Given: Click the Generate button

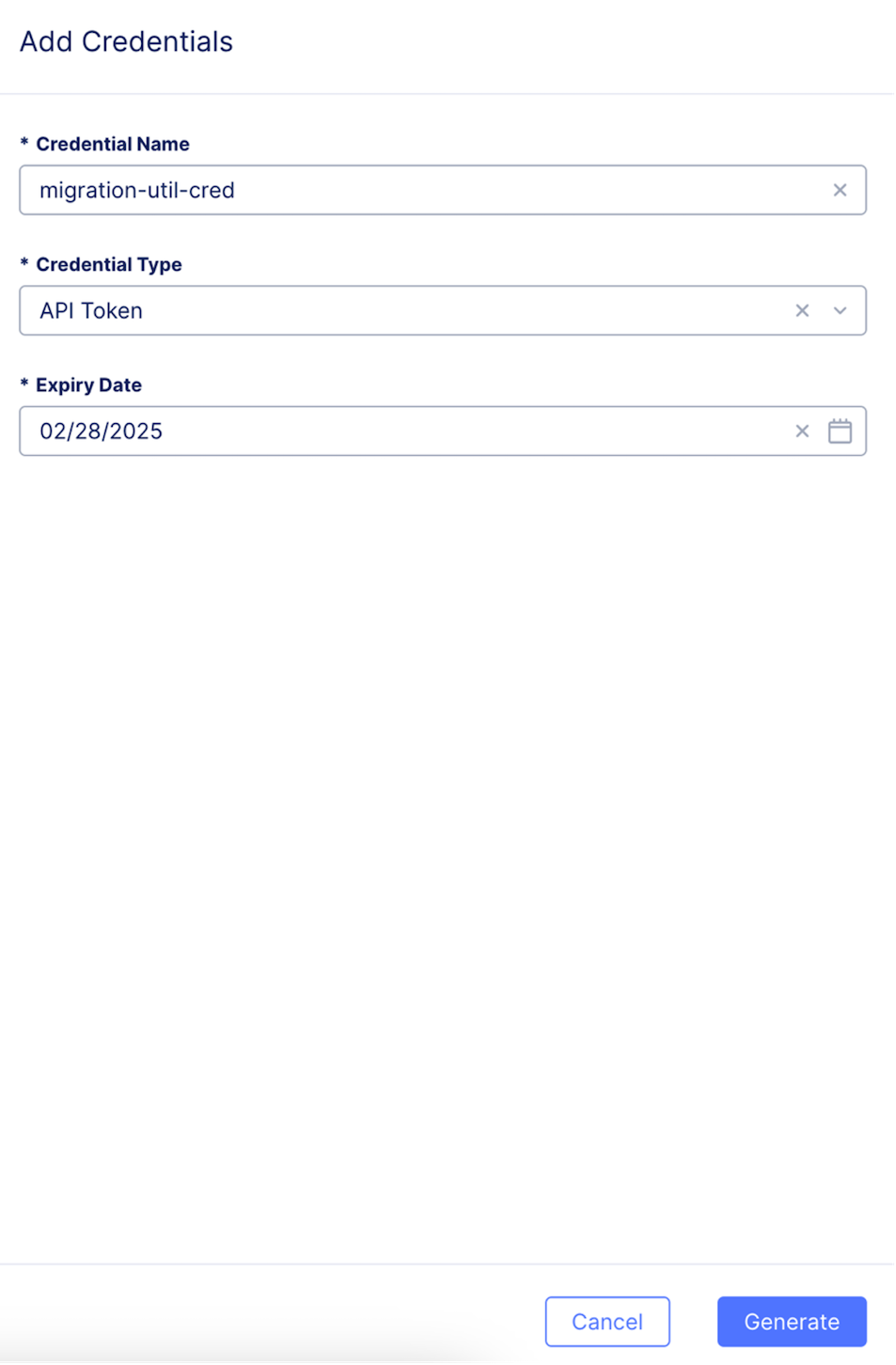Looking at the screenshot, I should click(791, 1321).
